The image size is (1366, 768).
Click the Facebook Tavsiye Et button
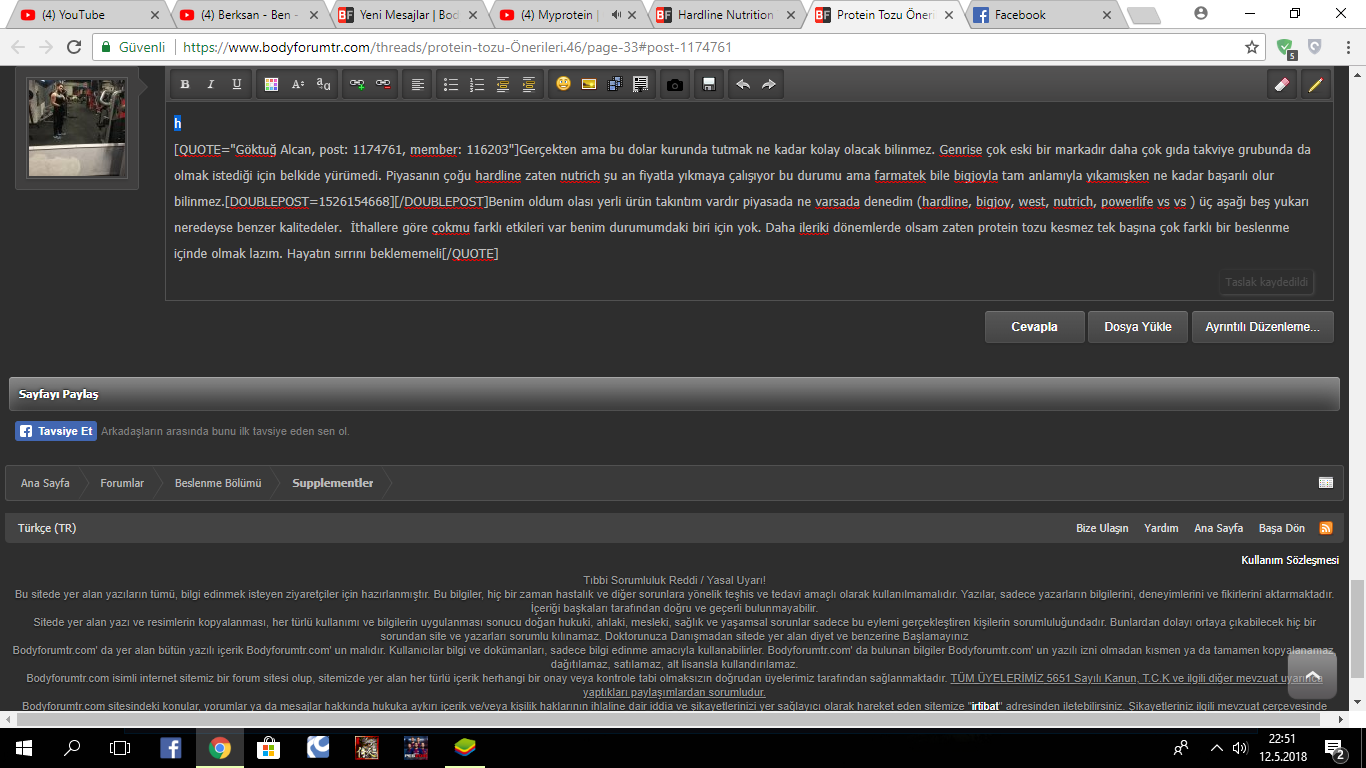tap(56, 431)
